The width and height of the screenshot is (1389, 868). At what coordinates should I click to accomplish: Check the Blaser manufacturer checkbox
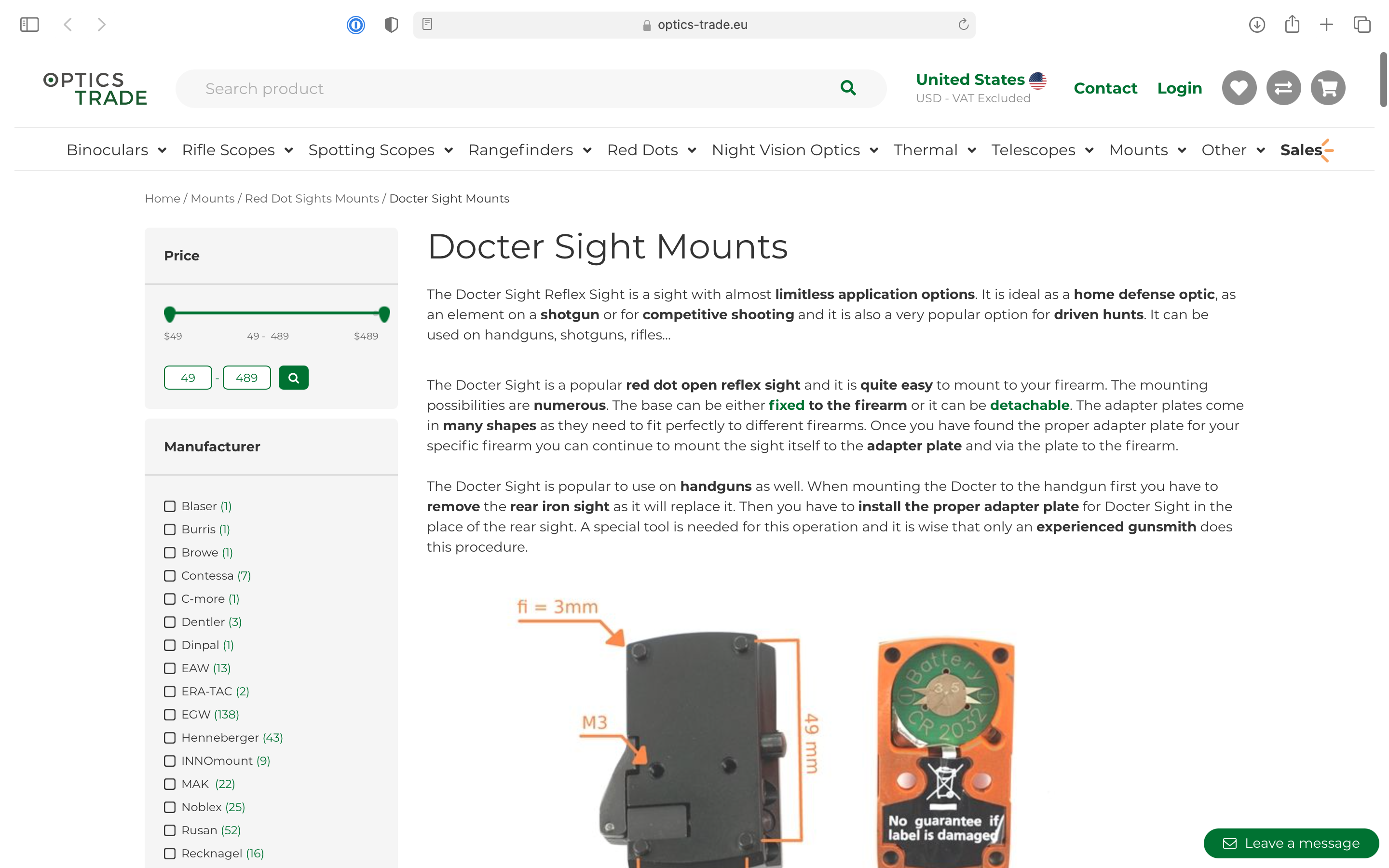coord(169,506)
